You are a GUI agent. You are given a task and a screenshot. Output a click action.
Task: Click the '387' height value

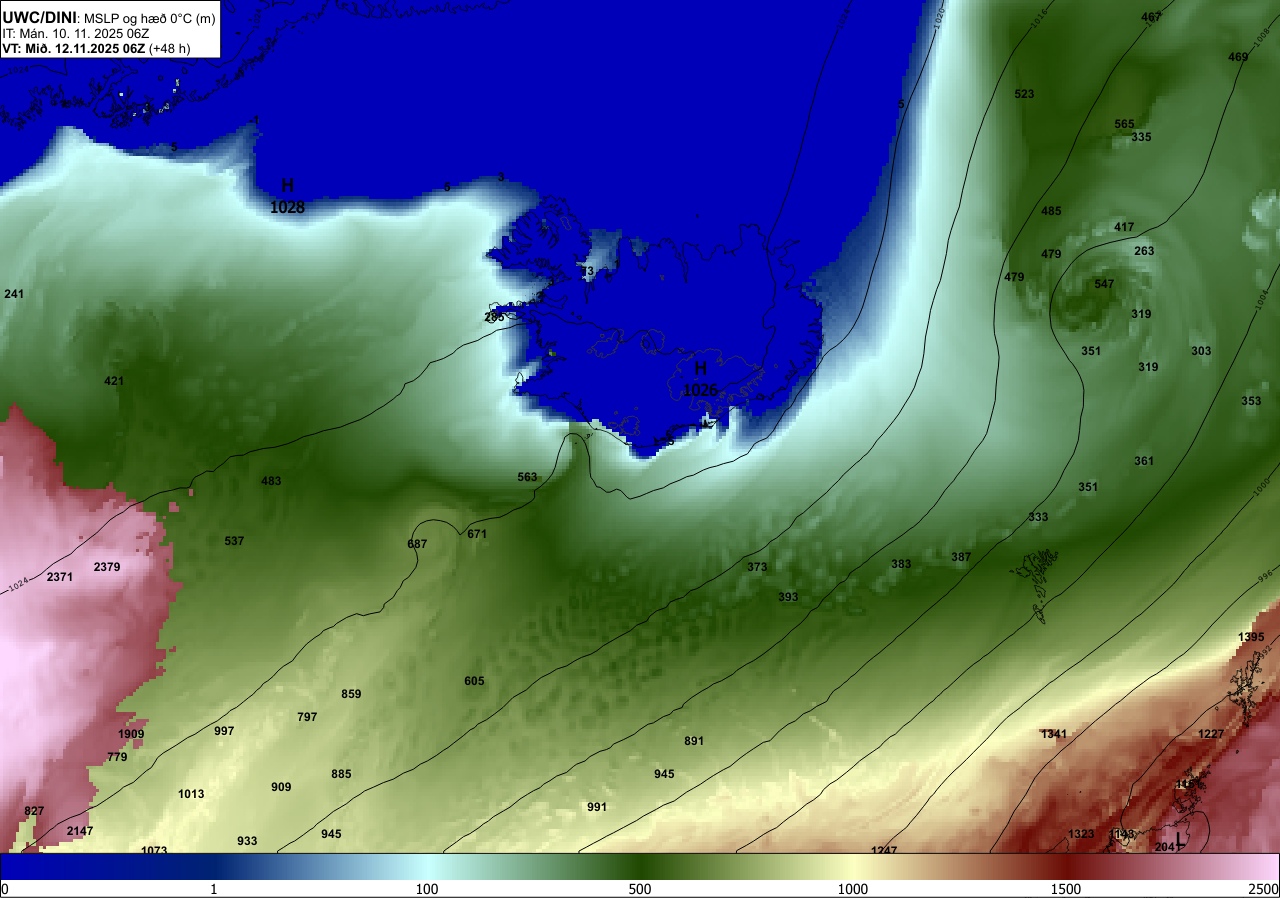click(x=961, y=557)
